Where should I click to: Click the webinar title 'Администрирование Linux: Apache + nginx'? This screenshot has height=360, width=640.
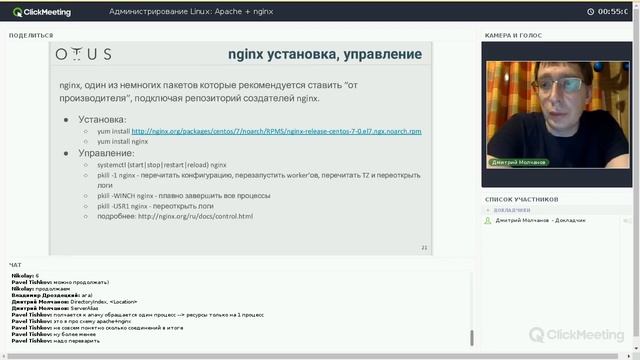click(x=191, y=12)
